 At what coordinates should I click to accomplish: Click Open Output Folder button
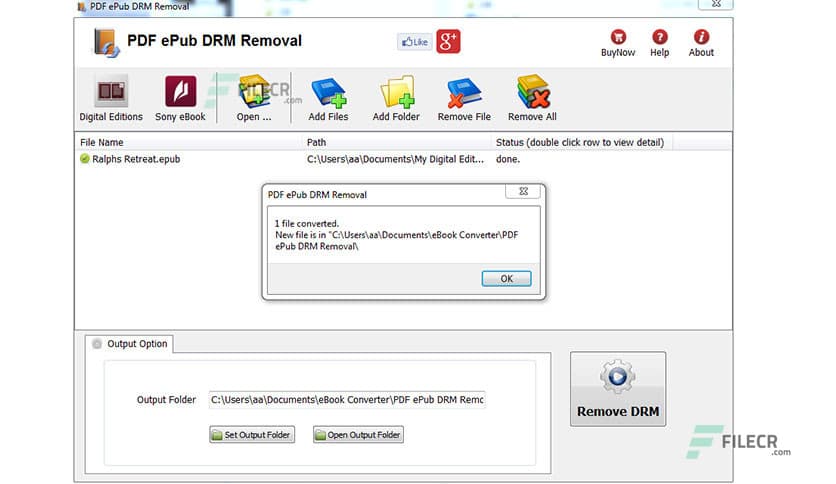pos(358,434)
